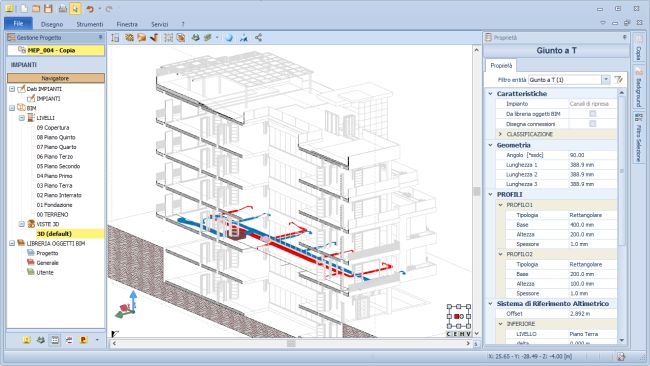Open the Strumenti menu
650x366 pixels.
coord(90,24)
